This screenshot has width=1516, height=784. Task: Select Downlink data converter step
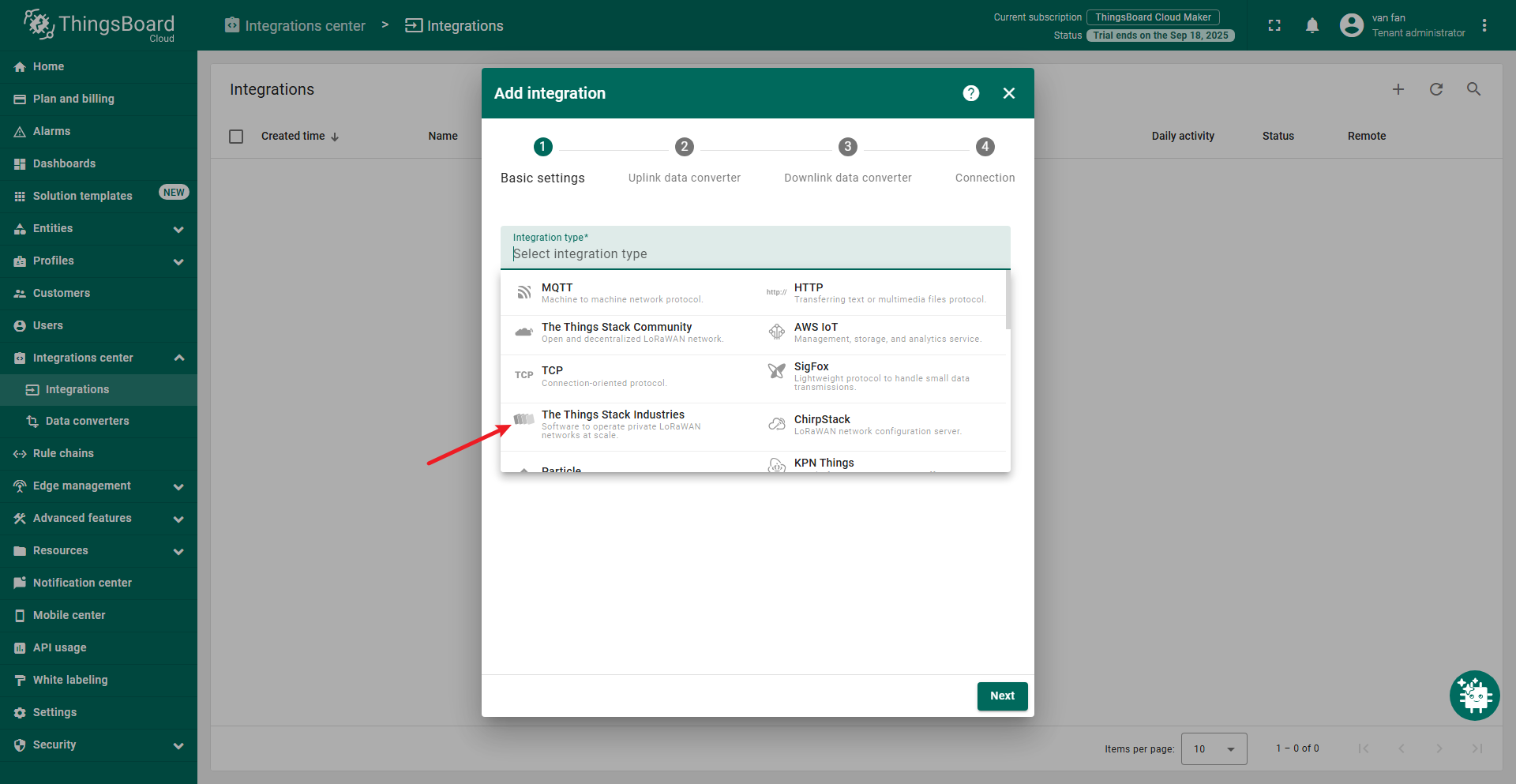pyautogui.click(x=848, y=161)
